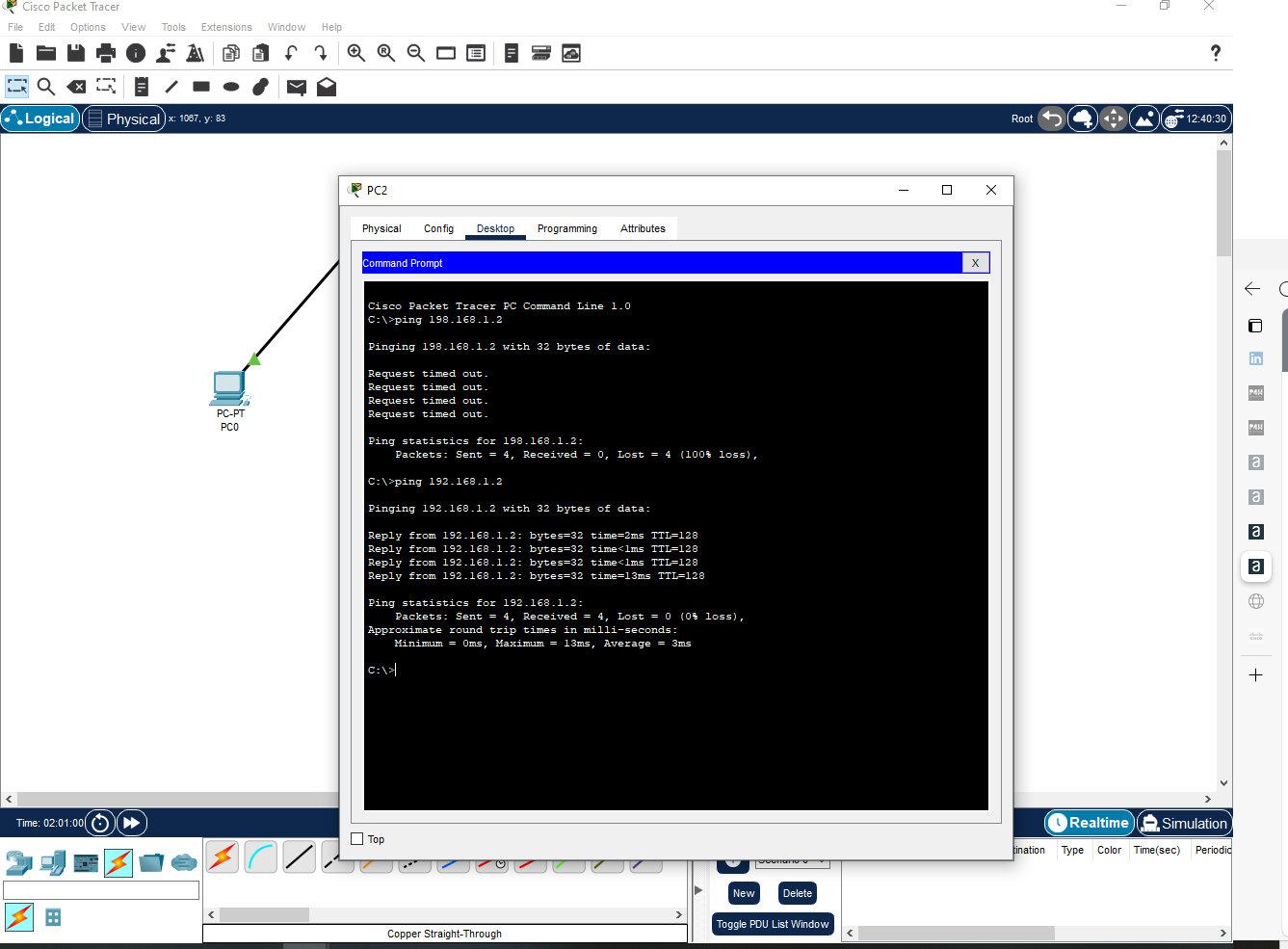Open Network Information with the info icon

(x=136, y=53)
